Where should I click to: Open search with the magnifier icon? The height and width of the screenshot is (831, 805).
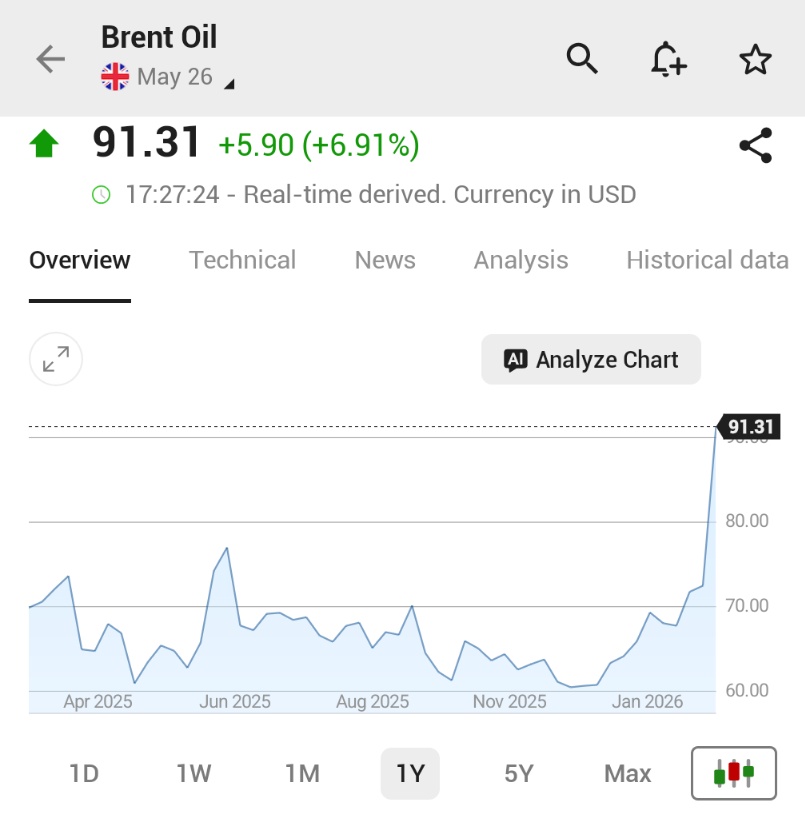point(582,60)
